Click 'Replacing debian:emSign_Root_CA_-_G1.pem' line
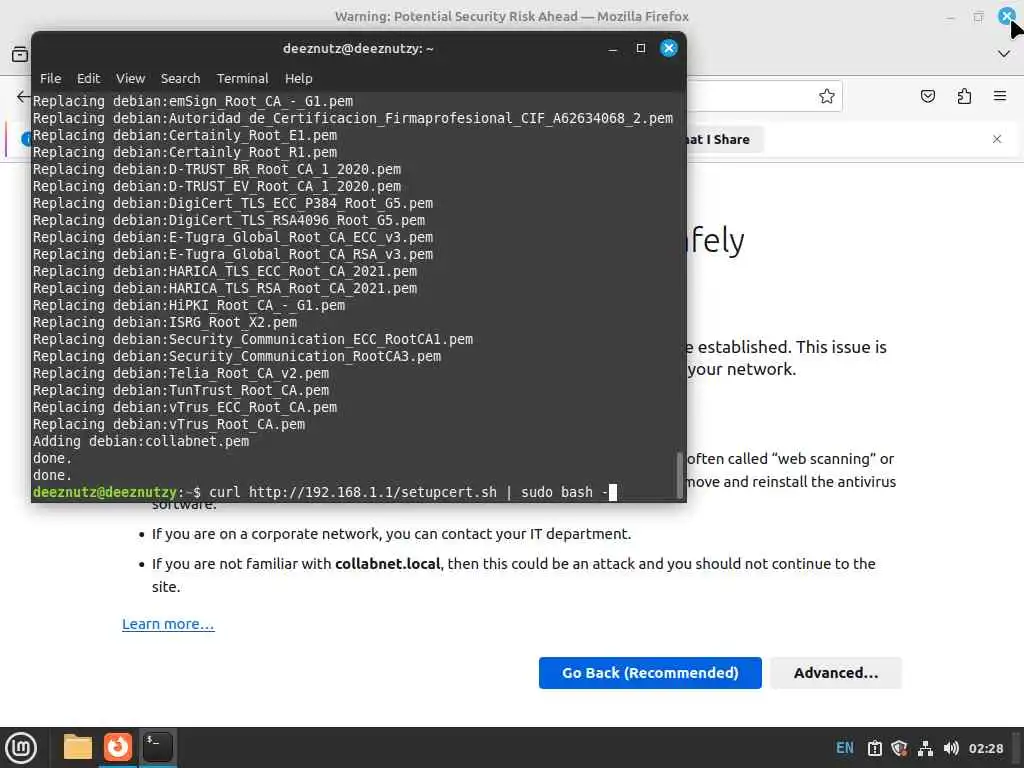This screenshot has width=1024, height=768. [193, 101]
